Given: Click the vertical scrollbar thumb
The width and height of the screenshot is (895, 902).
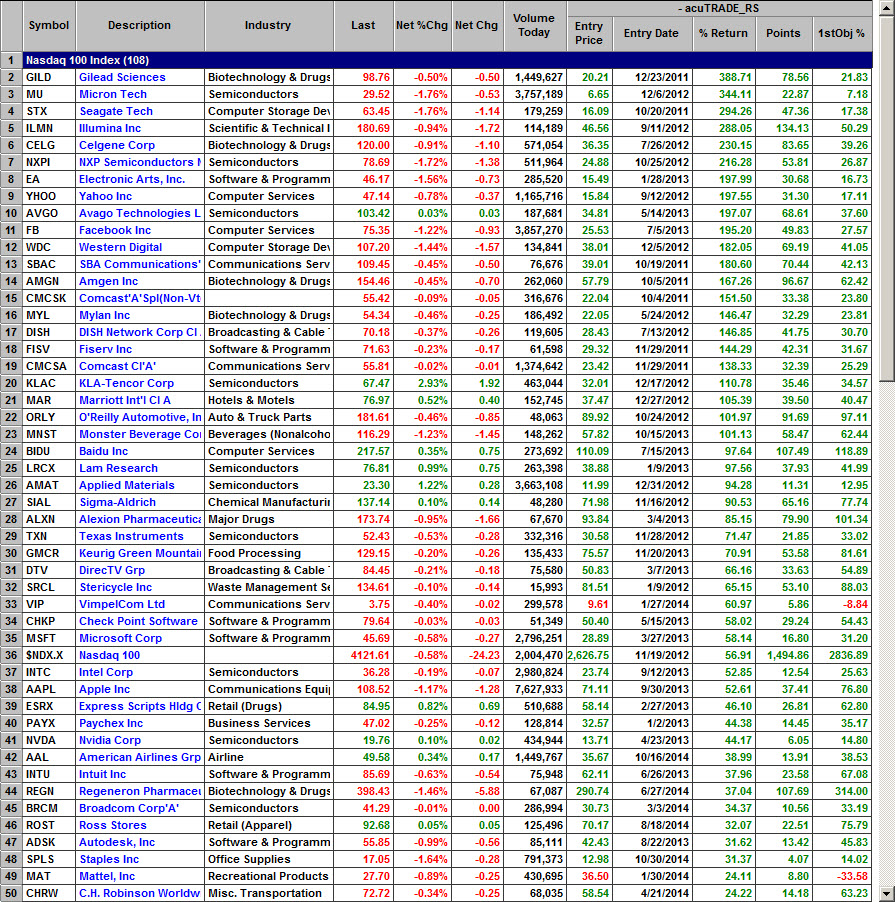Looking at the screenshot, I should (x=886, y=198).
